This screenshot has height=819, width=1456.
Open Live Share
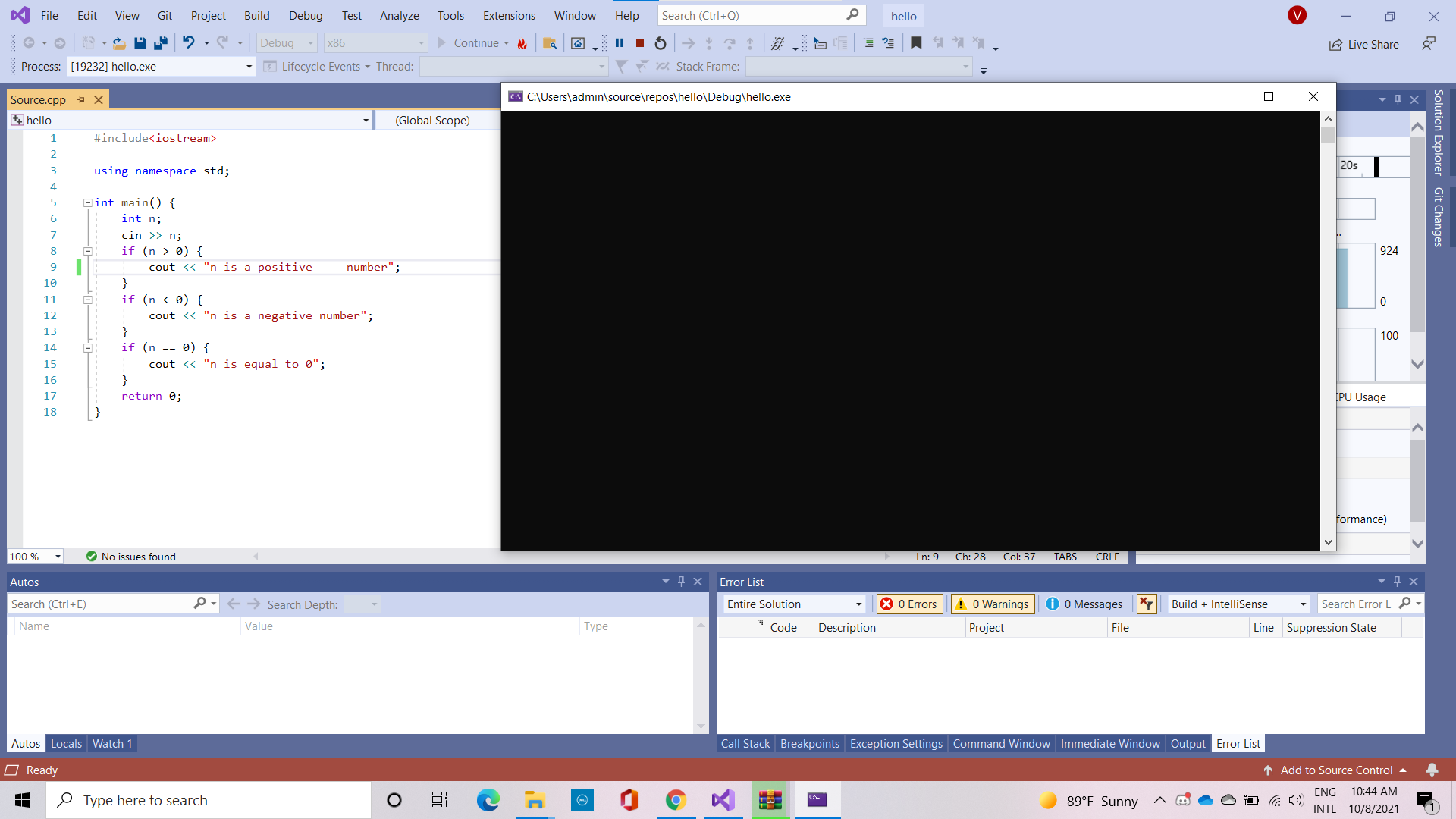pos(1364,45)
